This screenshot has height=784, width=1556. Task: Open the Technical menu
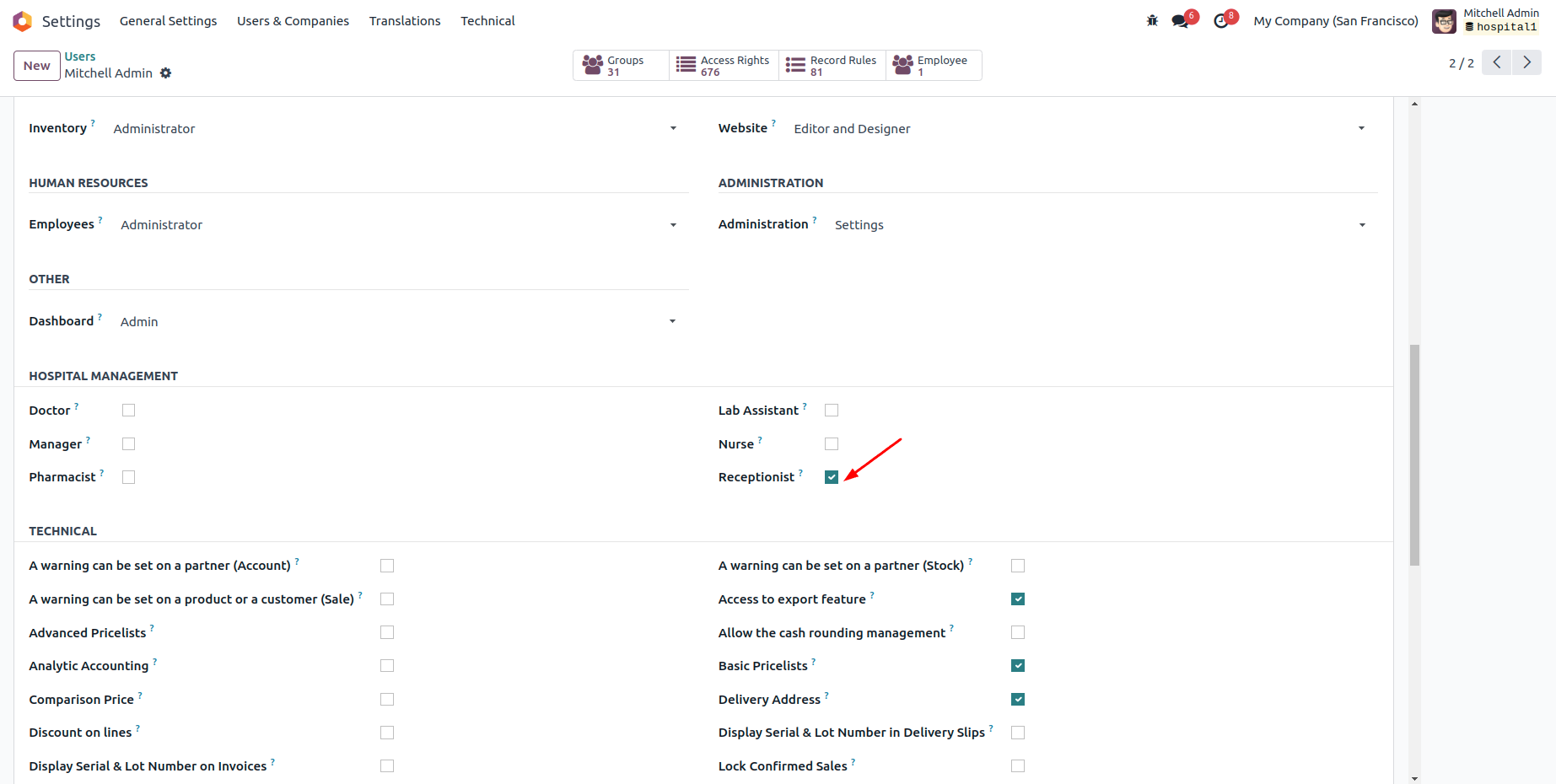(x=487, y=21)
